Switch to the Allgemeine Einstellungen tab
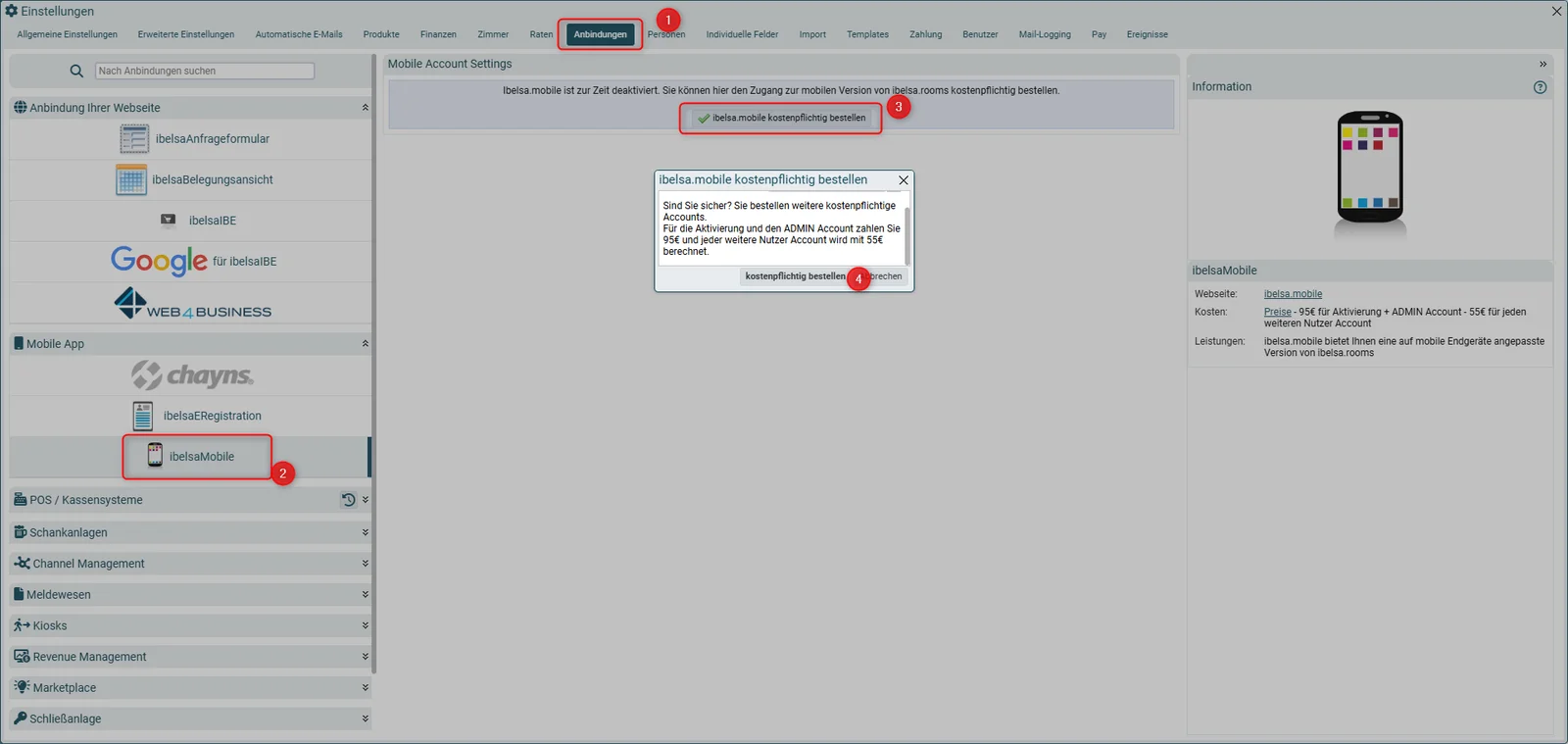 (x=68, y=34)
